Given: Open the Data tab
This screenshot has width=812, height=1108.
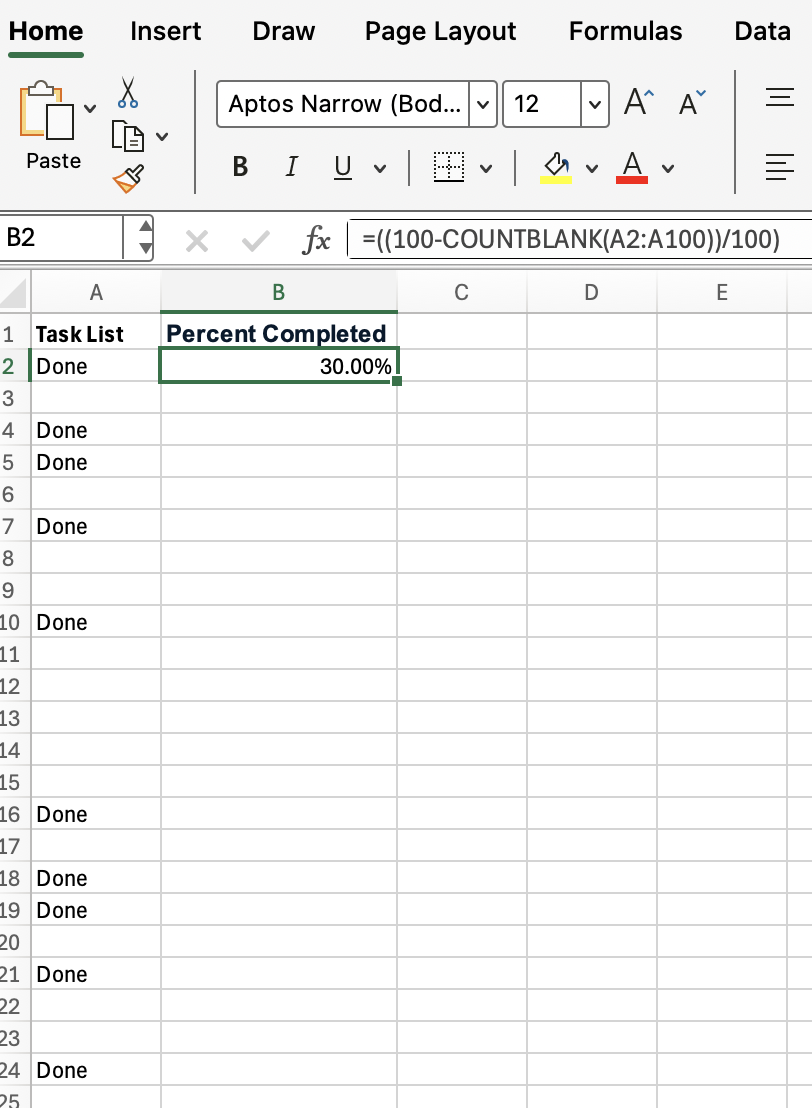Looking at the screenshot, I should [x=763, y=31].
